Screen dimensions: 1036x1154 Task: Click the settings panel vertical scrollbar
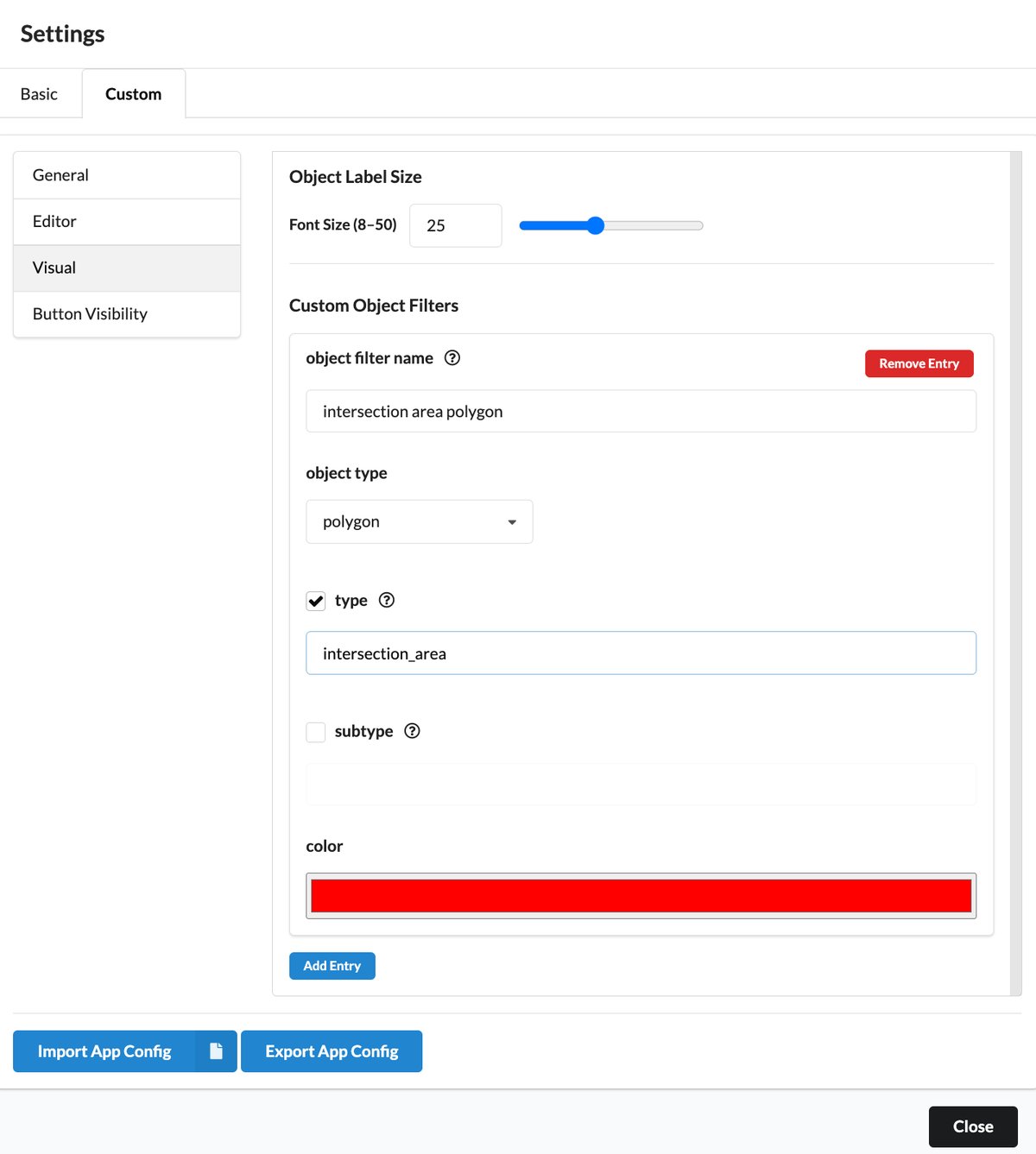1016,574
